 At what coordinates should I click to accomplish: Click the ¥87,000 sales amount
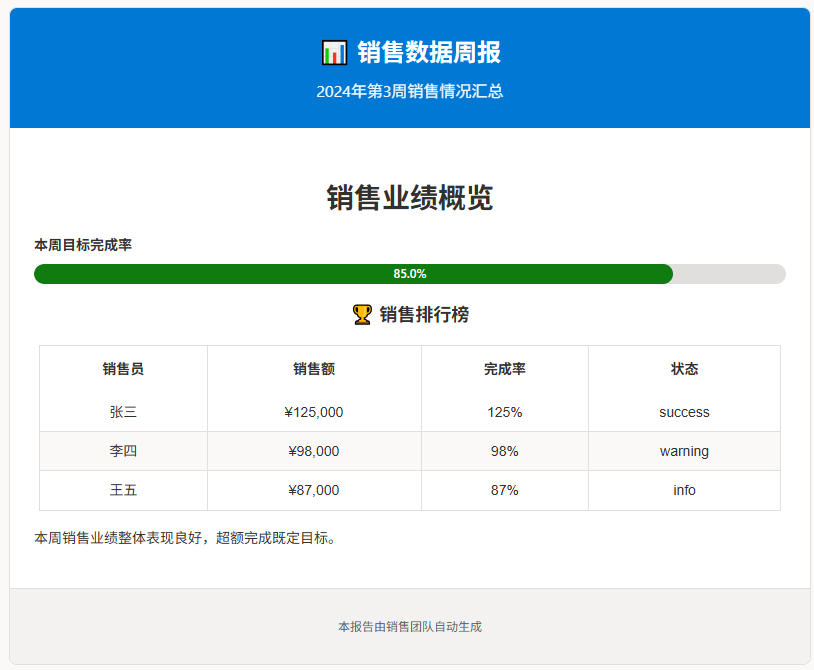tap(314, 490)
